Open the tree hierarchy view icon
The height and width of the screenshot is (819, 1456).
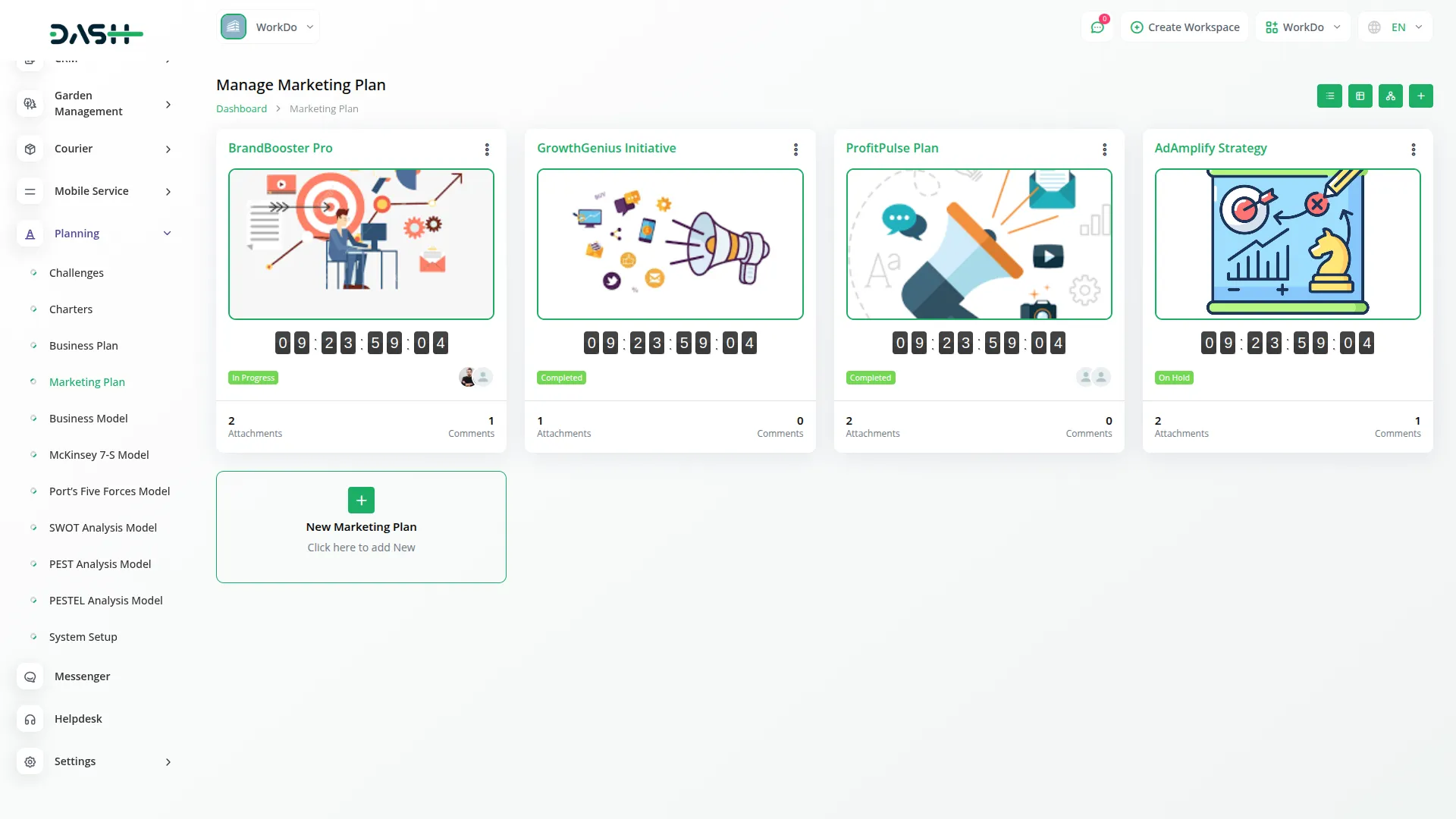(1390, 96)
